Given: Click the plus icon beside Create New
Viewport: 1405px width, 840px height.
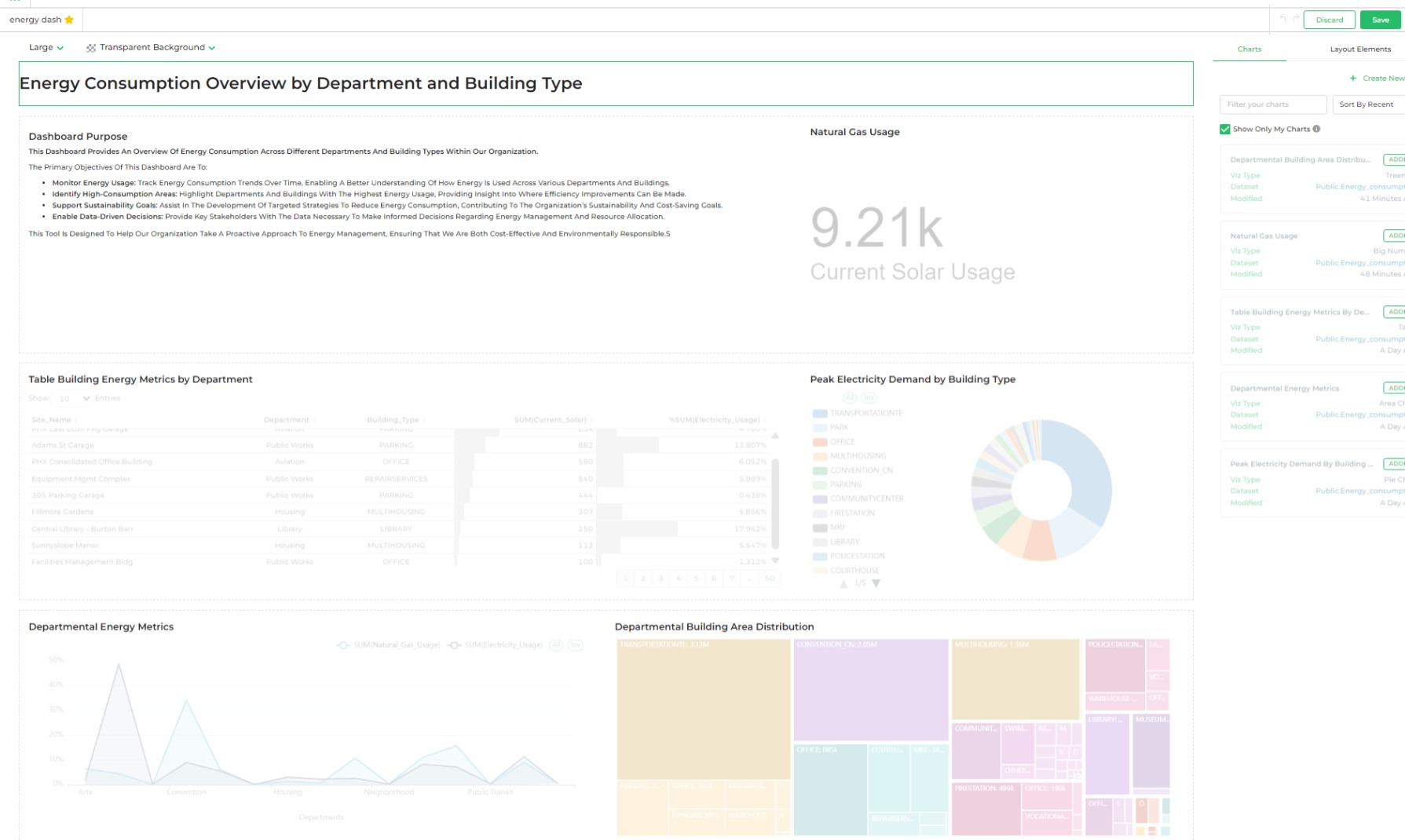Looking at the screenshot, I should point(1353,78).
